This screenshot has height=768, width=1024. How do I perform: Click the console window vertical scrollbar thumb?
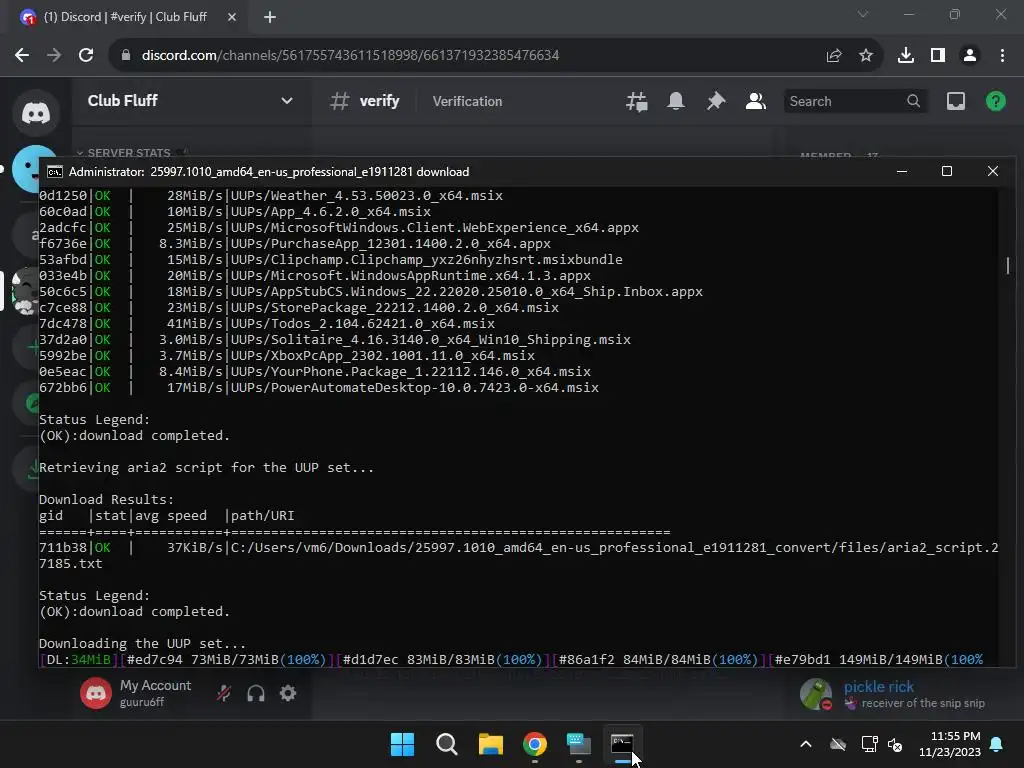1008,266
